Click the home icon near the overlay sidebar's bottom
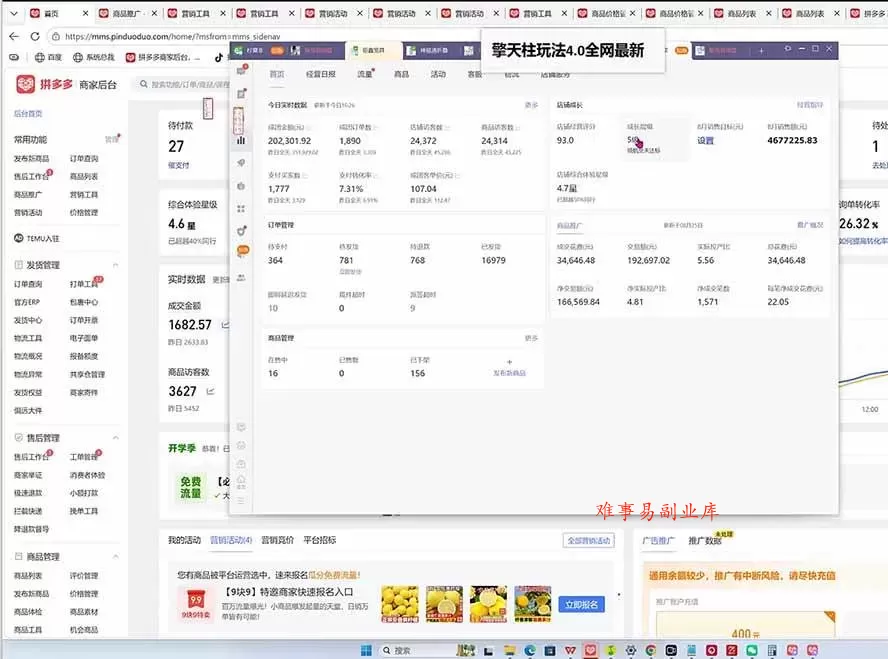The width and height of the screenshot is (888, 659). (x=241, y=481)
